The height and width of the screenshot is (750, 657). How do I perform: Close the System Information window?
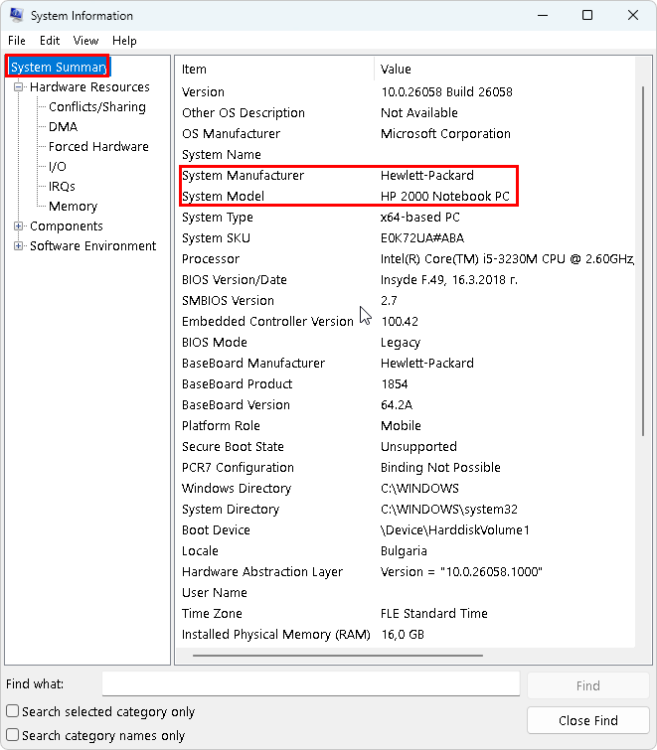633,15
